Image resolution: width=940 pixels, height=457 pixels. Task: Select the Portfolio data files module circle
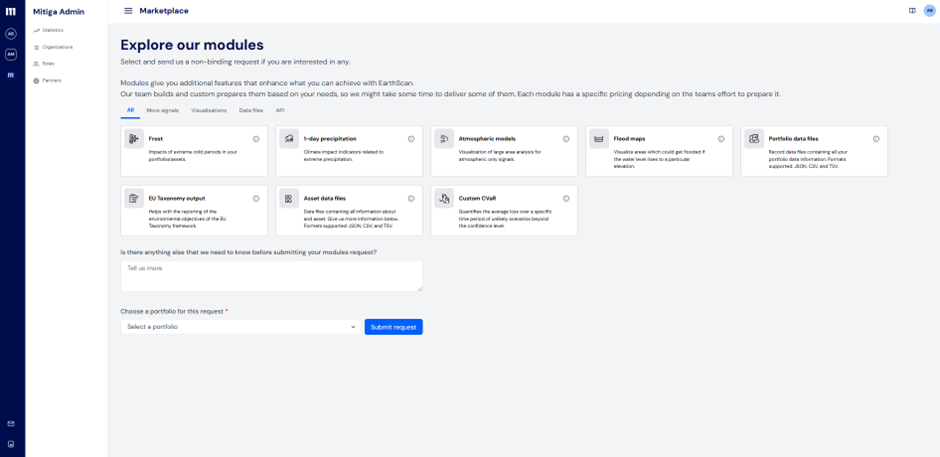pos(876,139)
